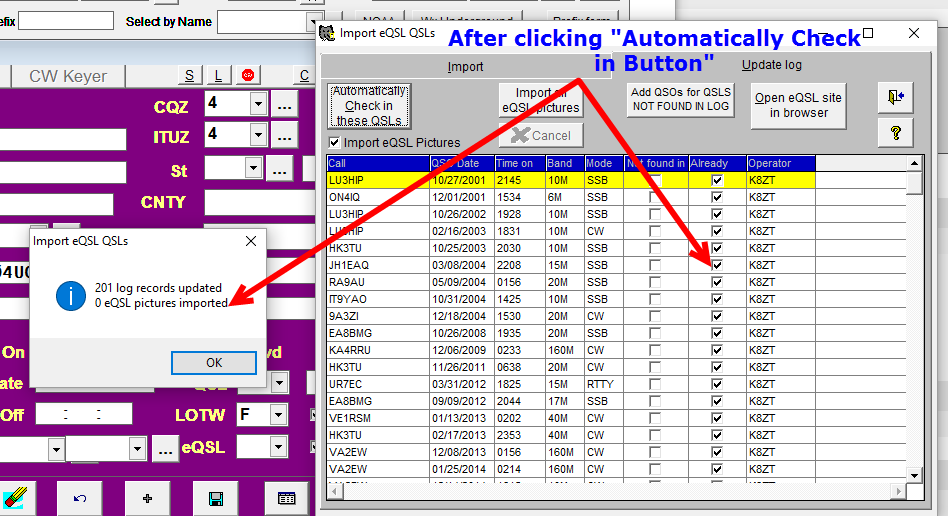Click the ellipsis button beside ITUZ

pos(284,134)
